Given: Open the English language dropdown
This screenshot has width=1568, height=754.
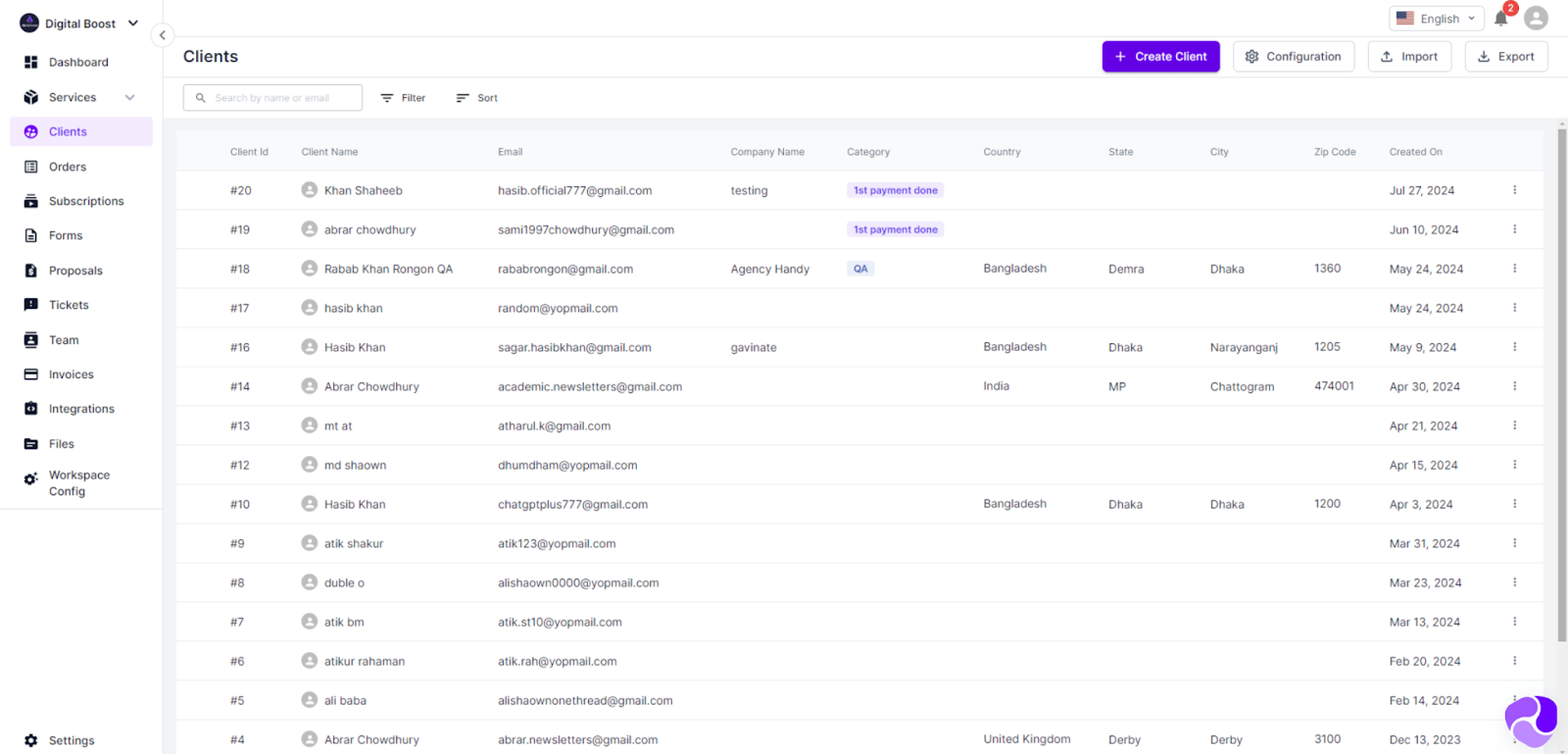Looking at the screenshot, I should 1437,19.
